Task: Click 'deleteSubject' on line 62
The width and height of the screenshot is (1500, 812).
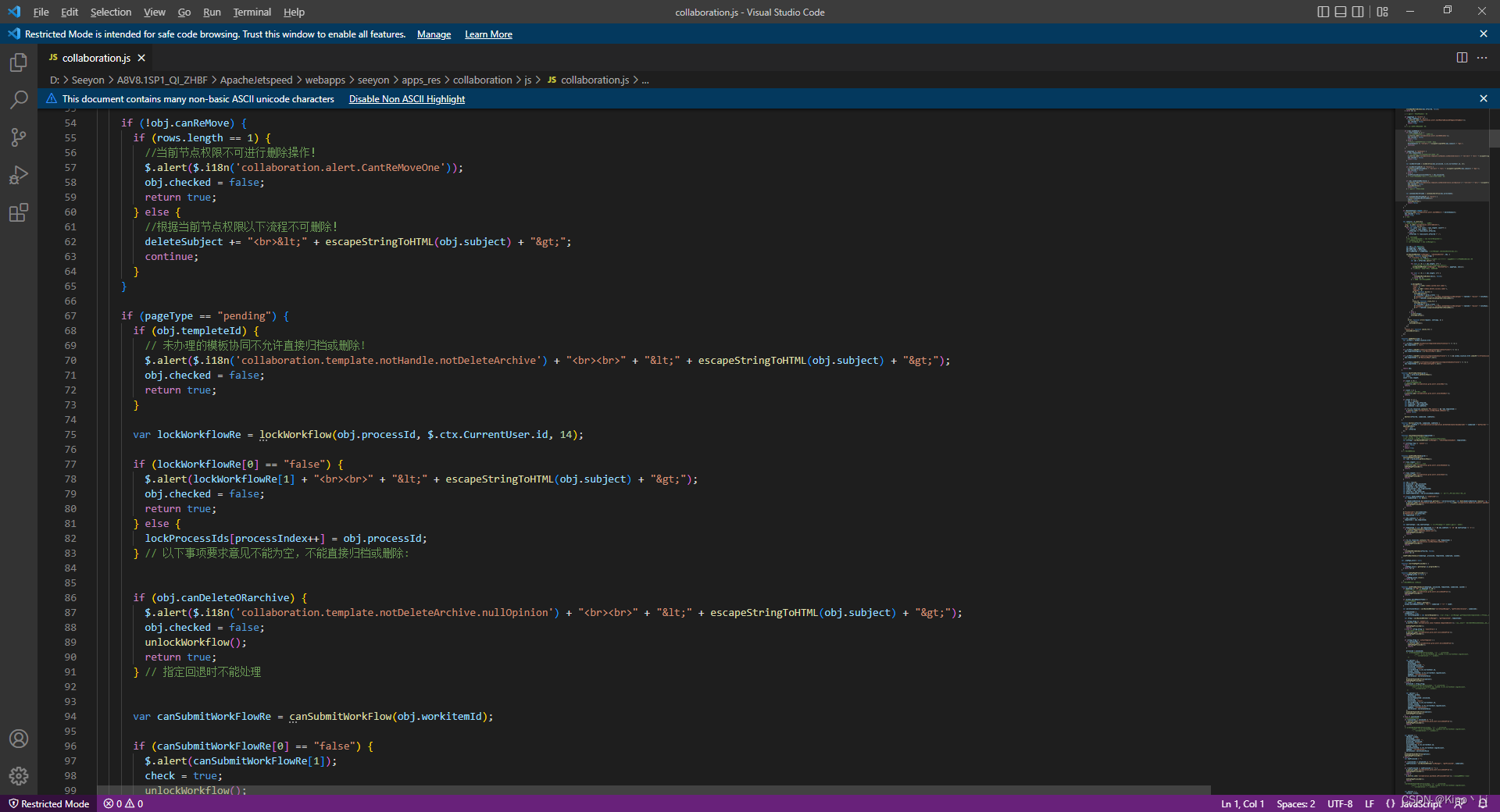Action: [184, 242]
